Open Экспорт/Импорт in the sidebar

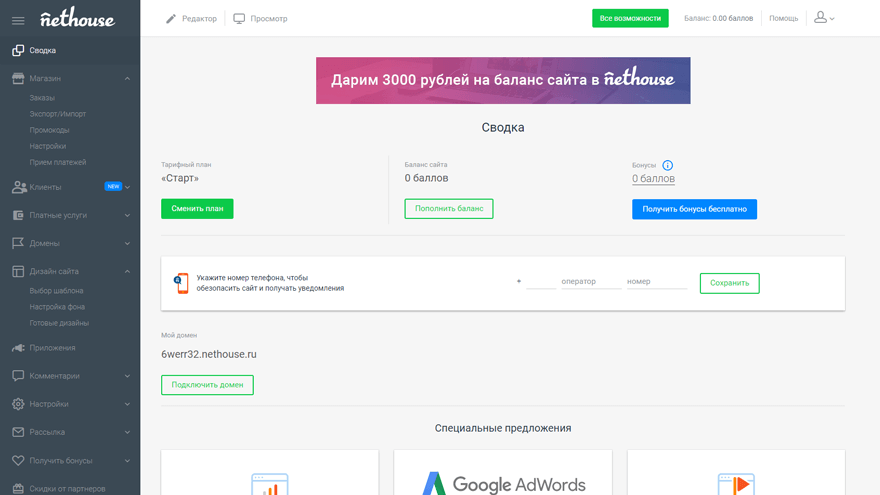[58, 114]
